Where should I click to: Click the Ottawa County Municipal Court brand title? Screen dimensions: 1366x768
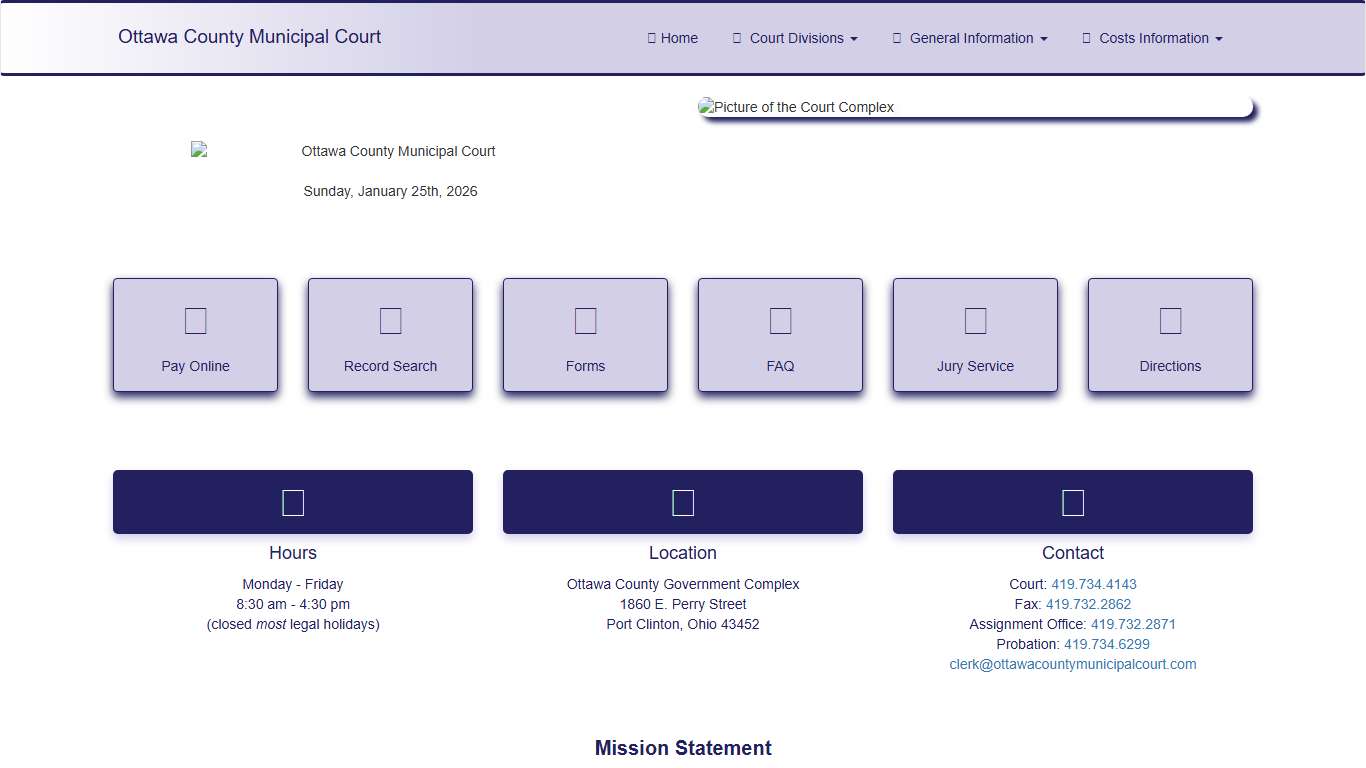(x=249, y=37)
